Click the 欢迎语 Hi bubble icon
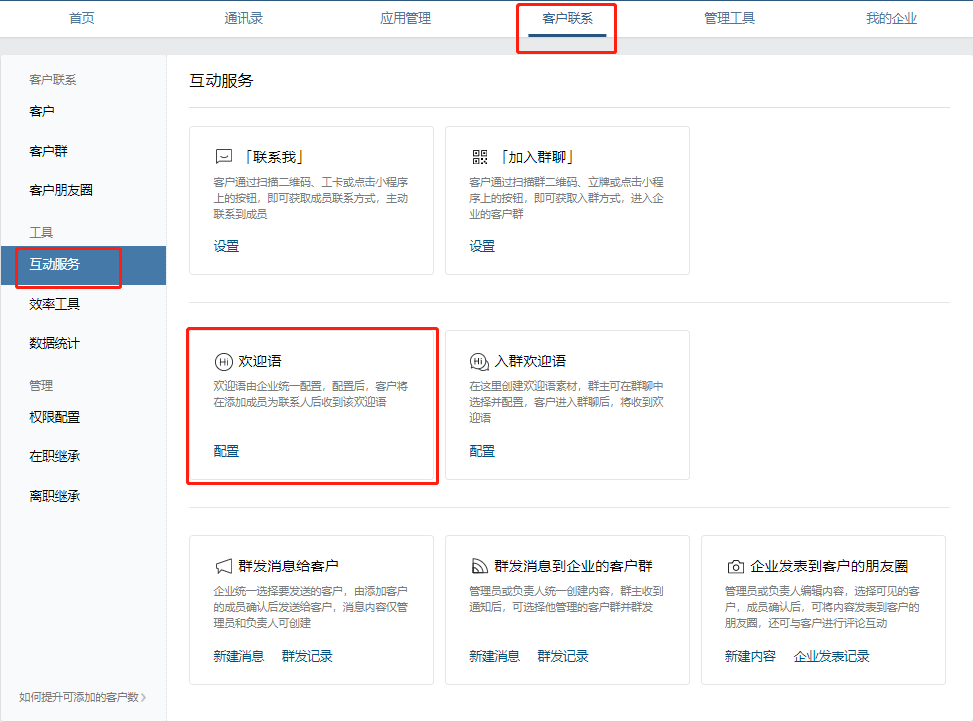Screen dimensions: 973x722 [224, 361]
